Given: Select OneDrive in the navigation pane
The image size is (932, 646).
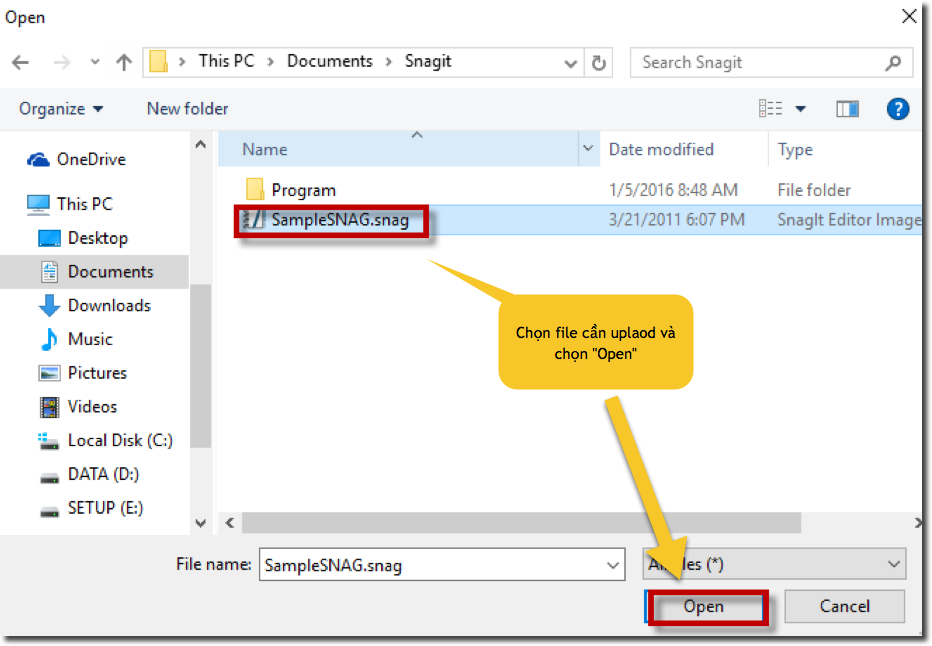Looking at the screenshot, I should pyautogui.click(x=90, y=159).
